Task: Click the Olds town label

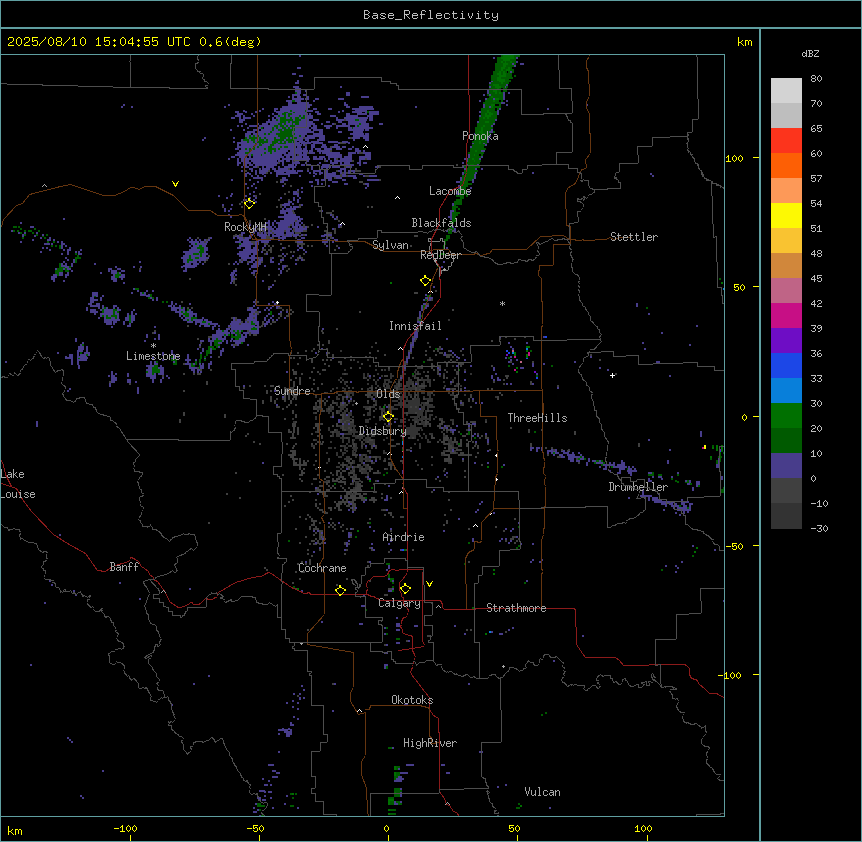Action: tap(388, 394)
